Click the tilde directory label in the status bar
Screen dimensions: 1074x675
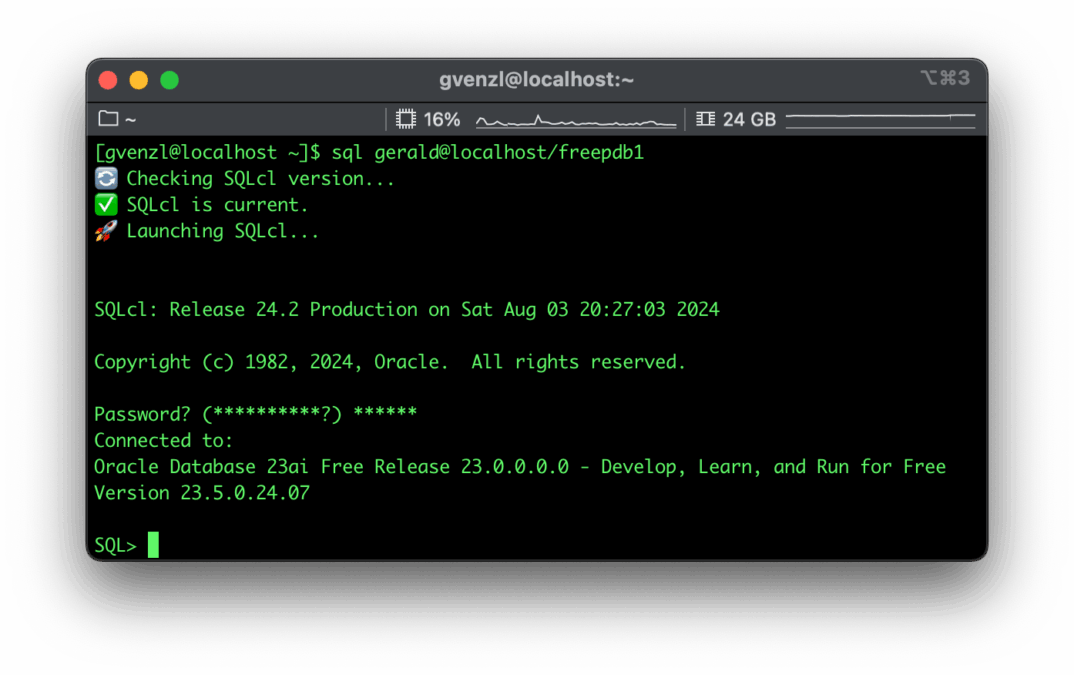[130, 120]
